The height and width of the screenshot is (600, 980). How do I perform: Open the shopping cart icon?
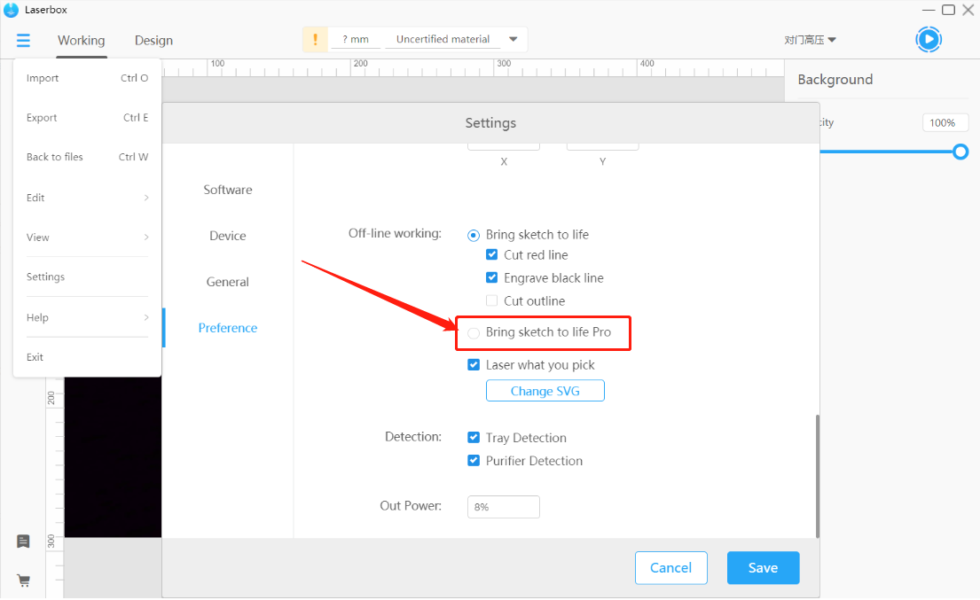click(x=24, y=581)
